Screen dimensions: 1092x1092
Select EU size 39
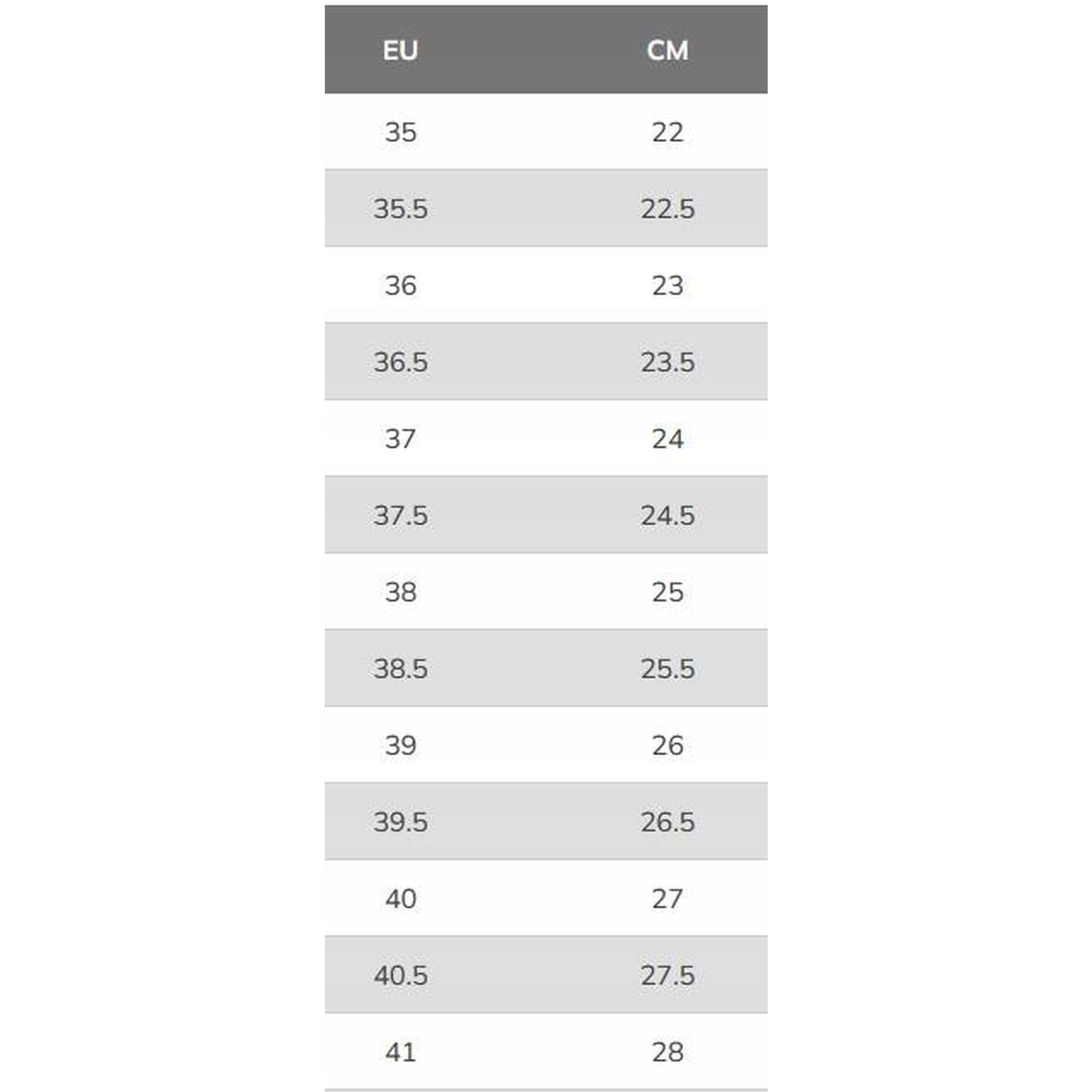(401, 745)
